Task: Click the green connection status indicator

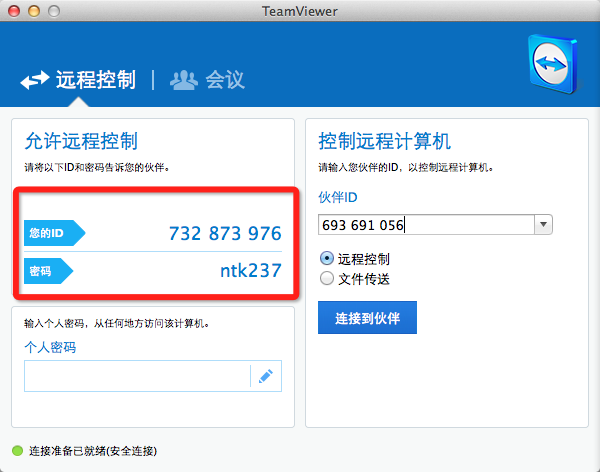Action: [x=17, y=451]
